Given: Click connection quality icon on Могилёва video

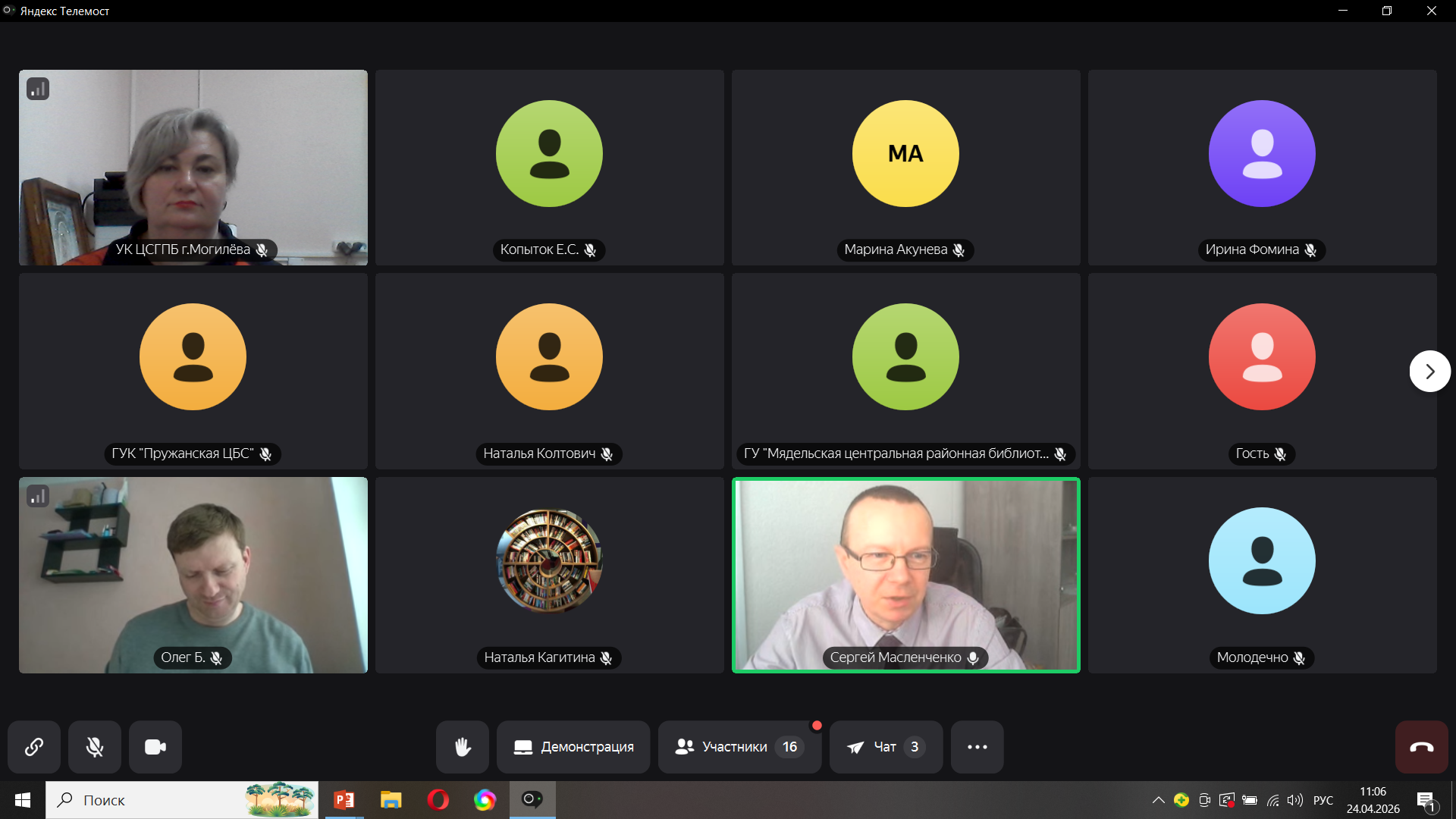Looking at the screenshot, I should pyautogui.click(x=38, y=89).
